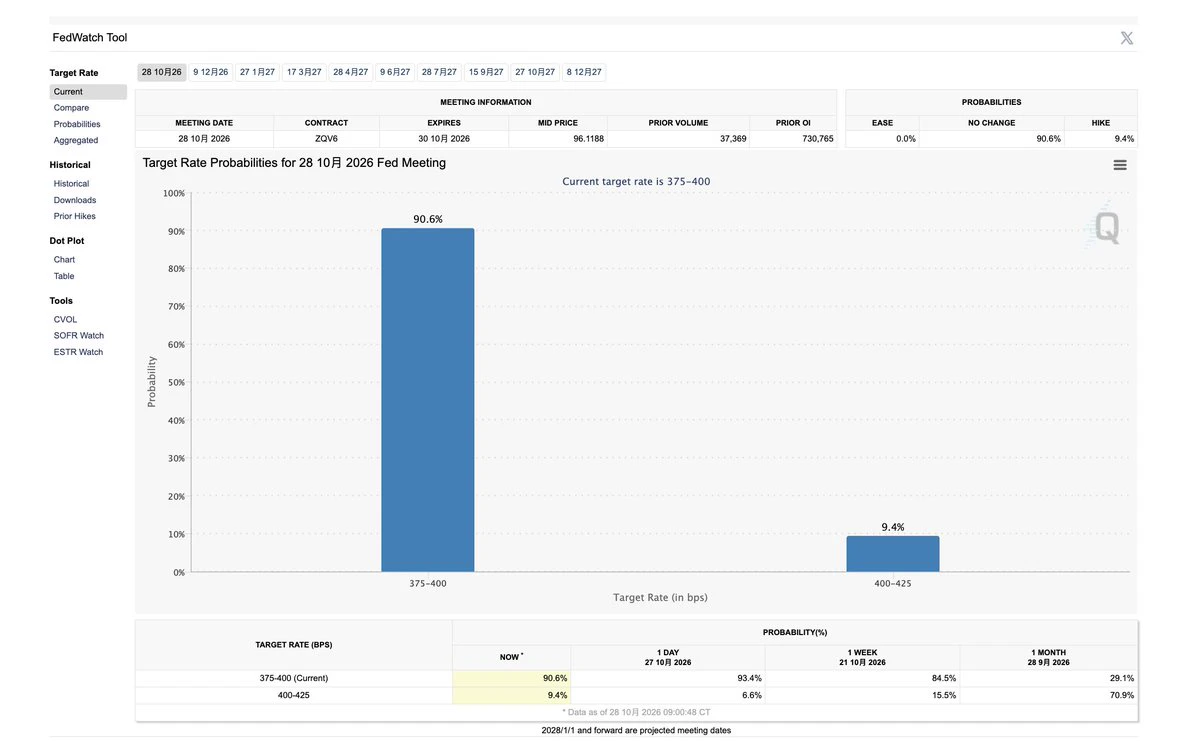
Task: Open the SOFR Watch link
Action: pyautogui.click(x=79, y=336)
